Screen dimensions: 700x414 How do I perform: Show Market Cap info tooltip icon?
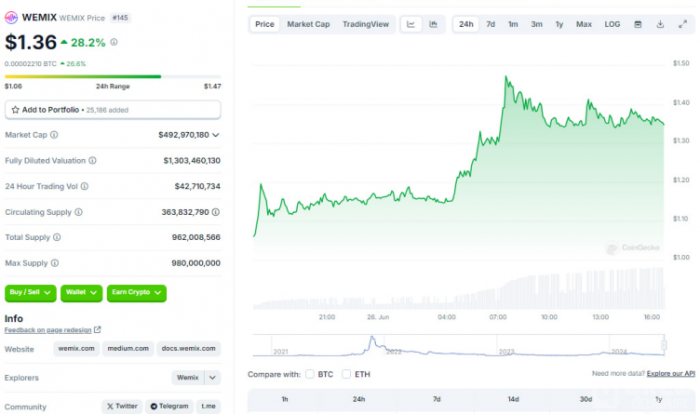pos(54,135)
